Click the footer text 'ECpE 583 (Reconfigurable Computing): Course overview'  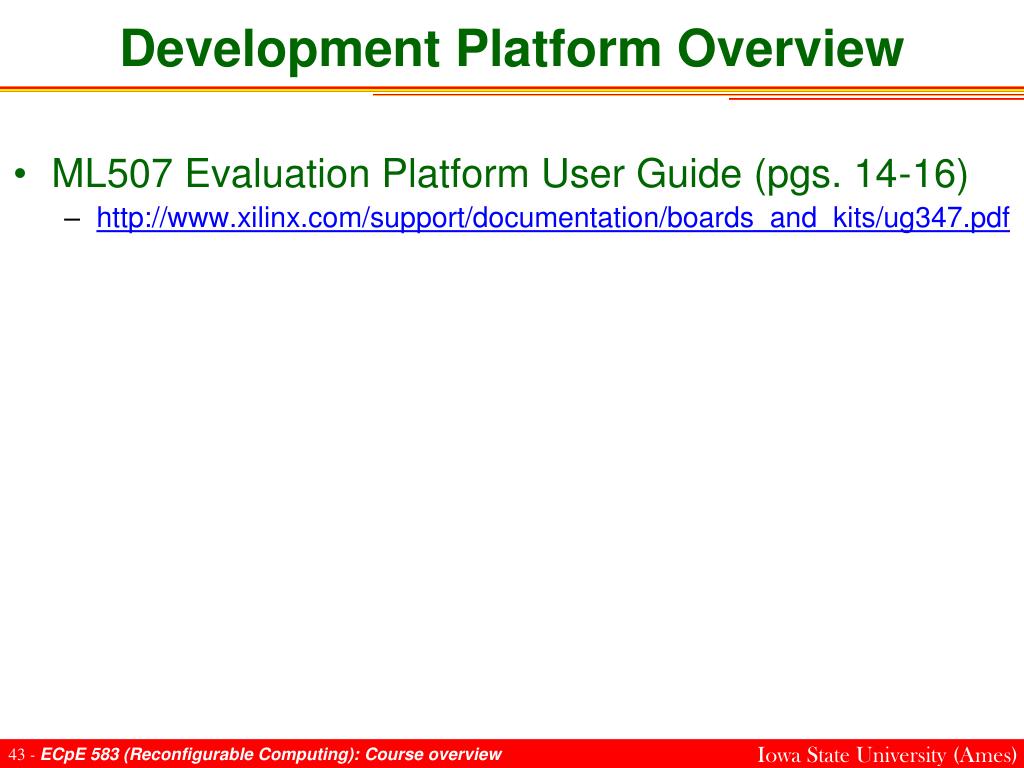pyautogui.click(x=271, y=754)
